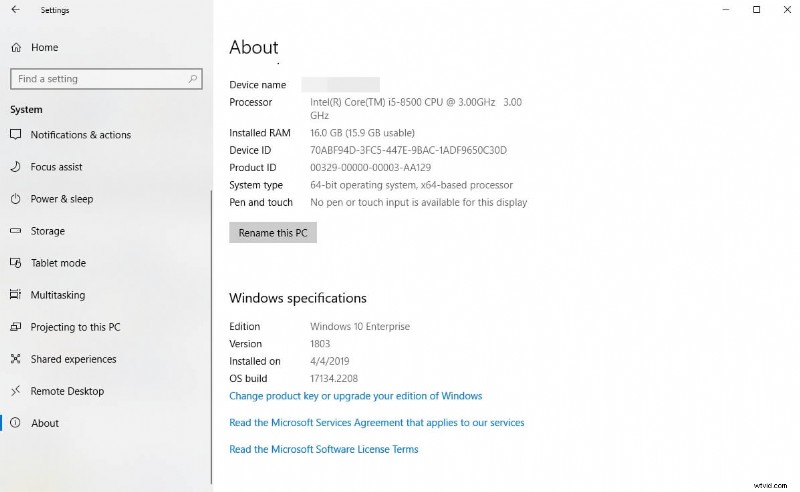The width and height of the screenshot is (800, 492).
Task: Open the Storage drive icon
Action: click(x=15, y=231)
